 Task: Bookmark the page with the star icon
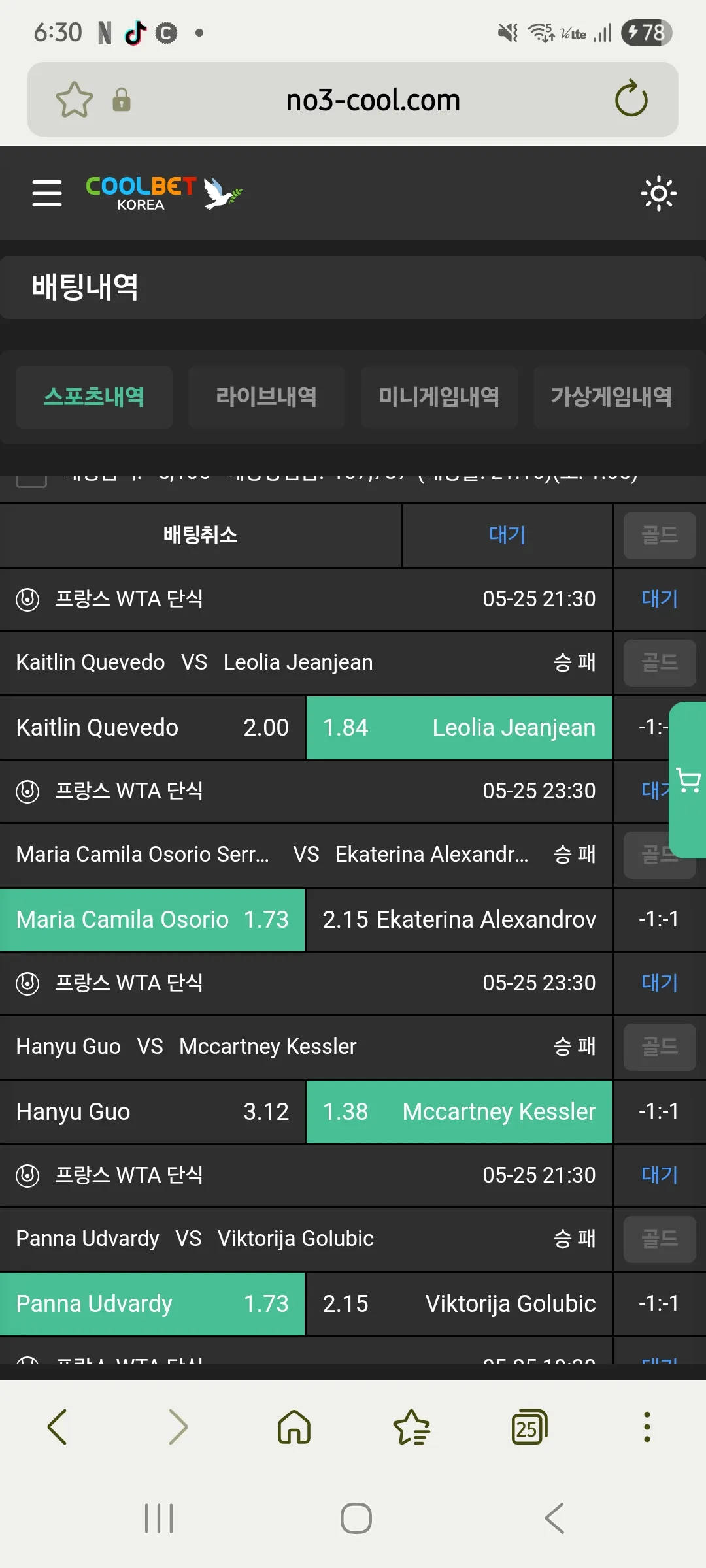[75, 100]
